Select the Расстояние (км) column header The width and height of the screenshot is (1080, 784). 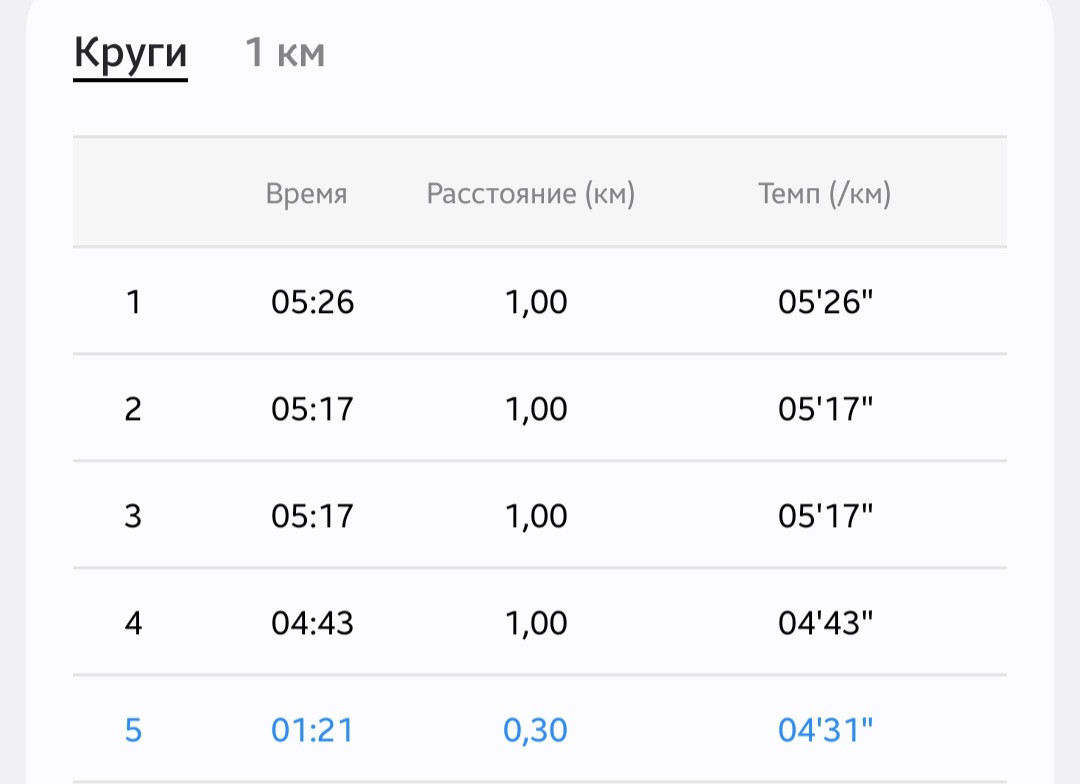530,194
